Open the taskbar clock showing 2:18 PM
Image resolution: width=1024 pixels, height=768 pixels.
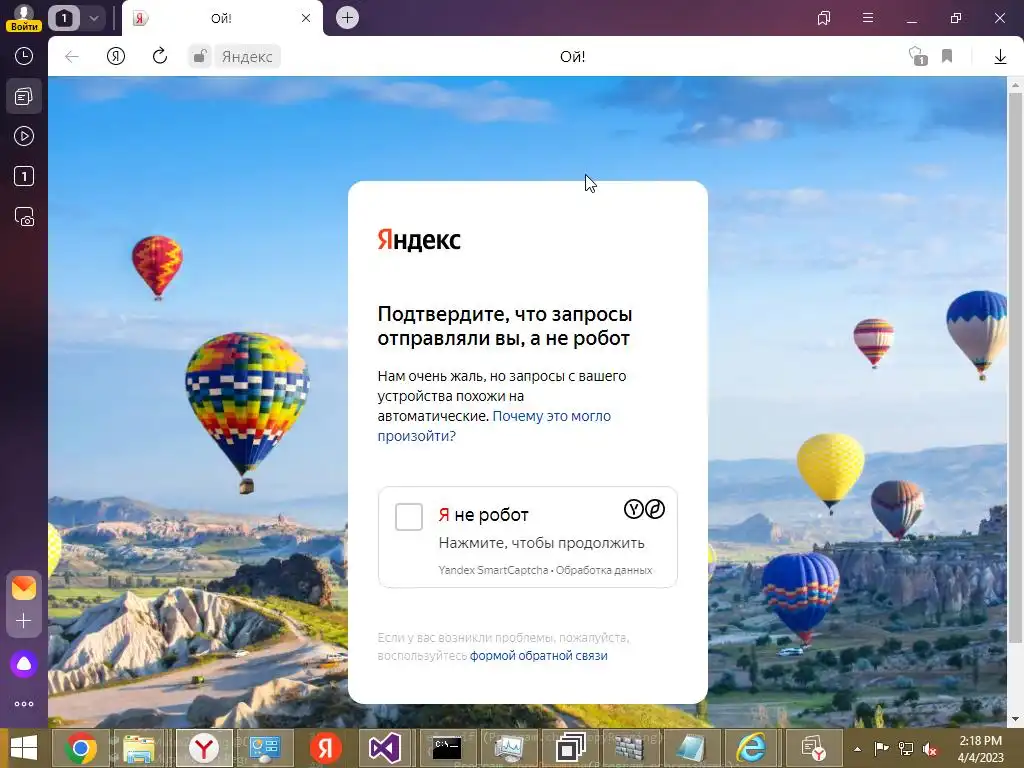(980, 749)
